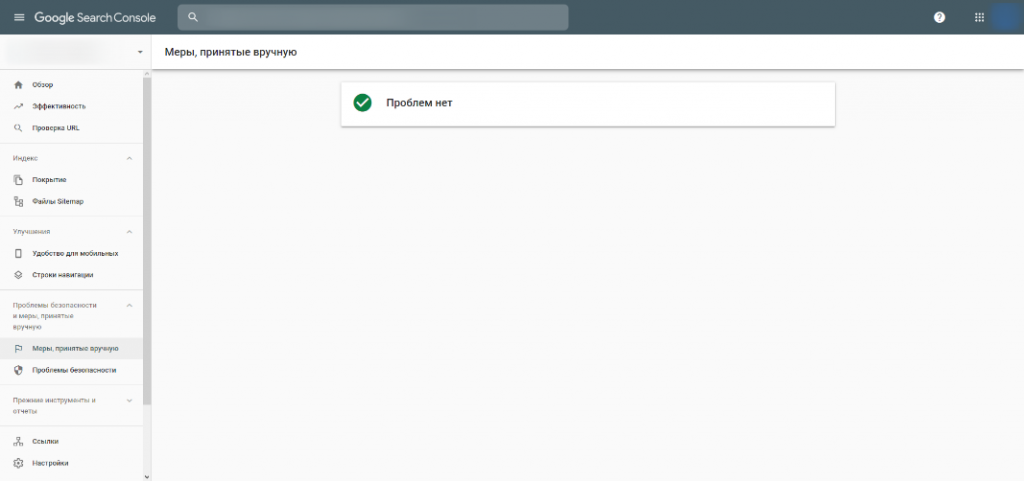Click the sidebar scrollbar down arrow
Screen dimensions: 1024x481
click(x=147, y=476)
